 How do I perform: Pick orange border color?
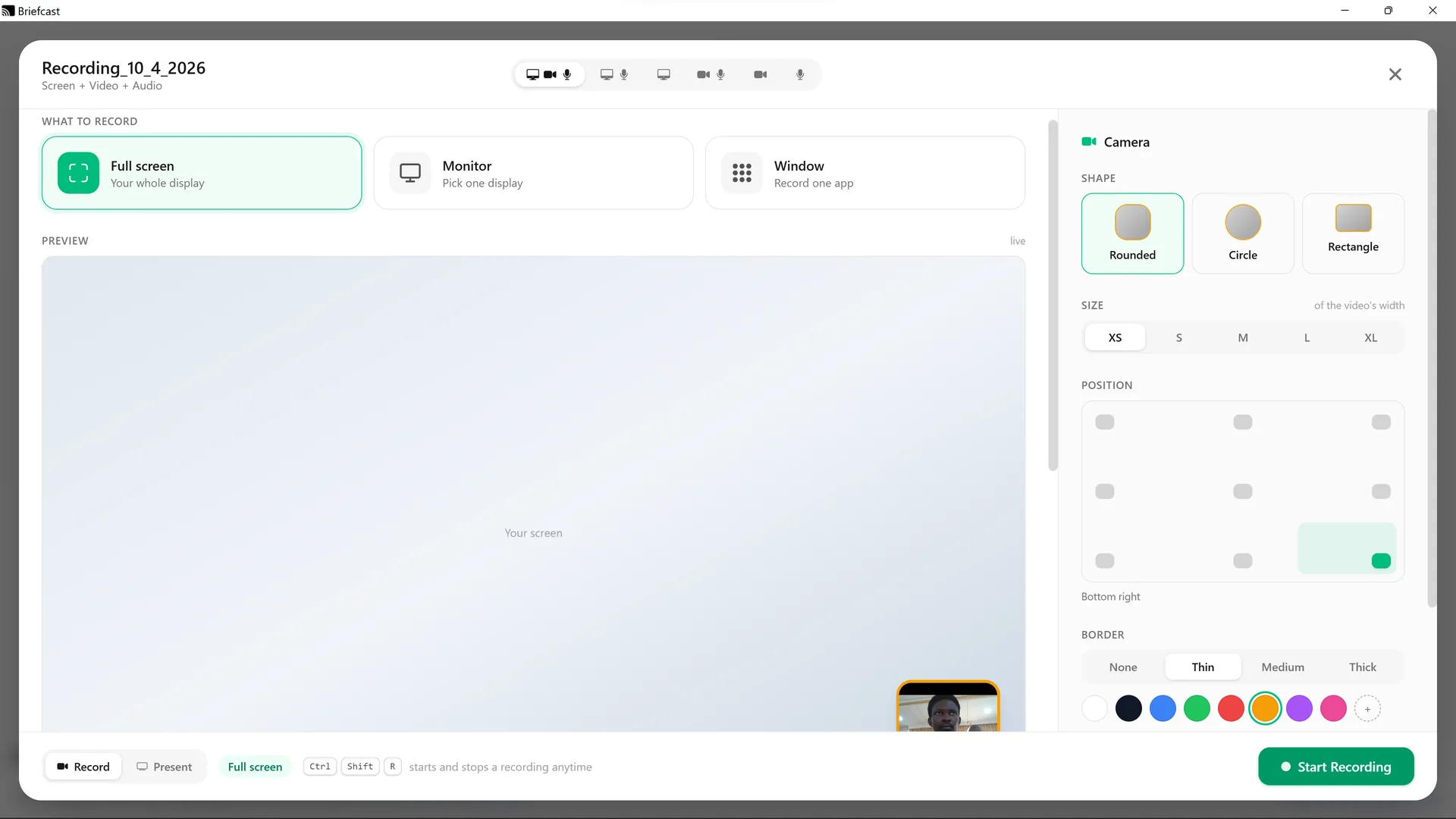[1265, 708]
